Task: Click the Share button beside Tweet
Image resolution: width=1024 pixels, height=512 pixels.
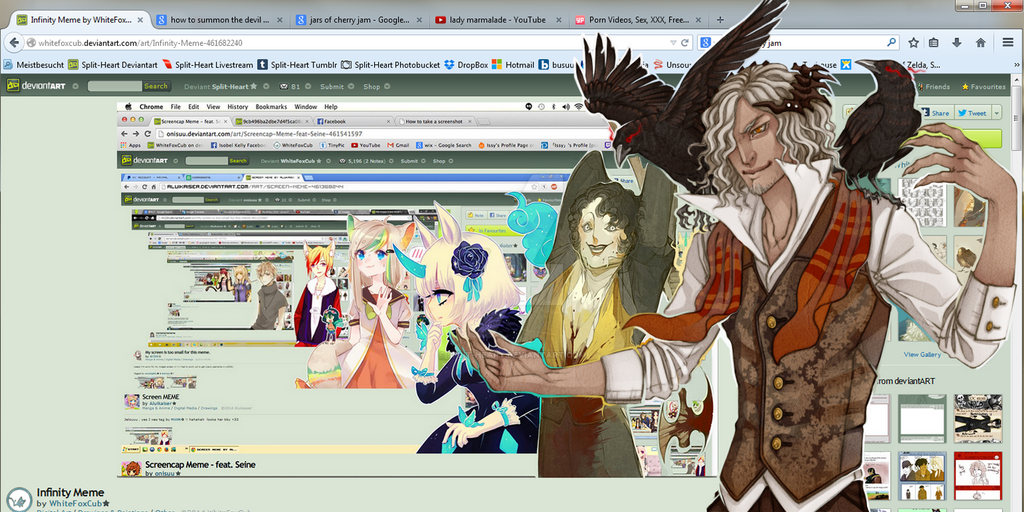Action: [935, 112]
